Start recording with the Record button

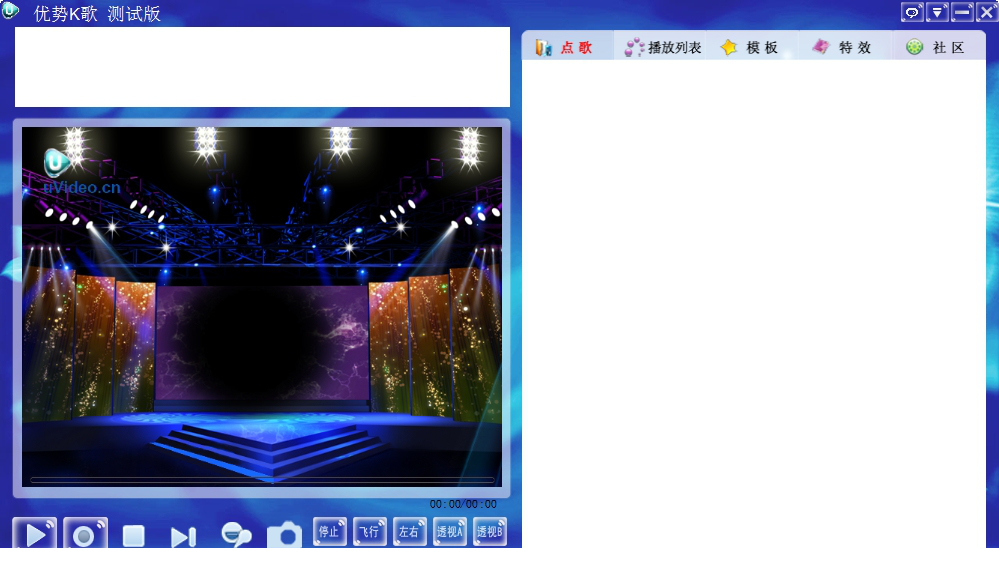coord(85,534)
